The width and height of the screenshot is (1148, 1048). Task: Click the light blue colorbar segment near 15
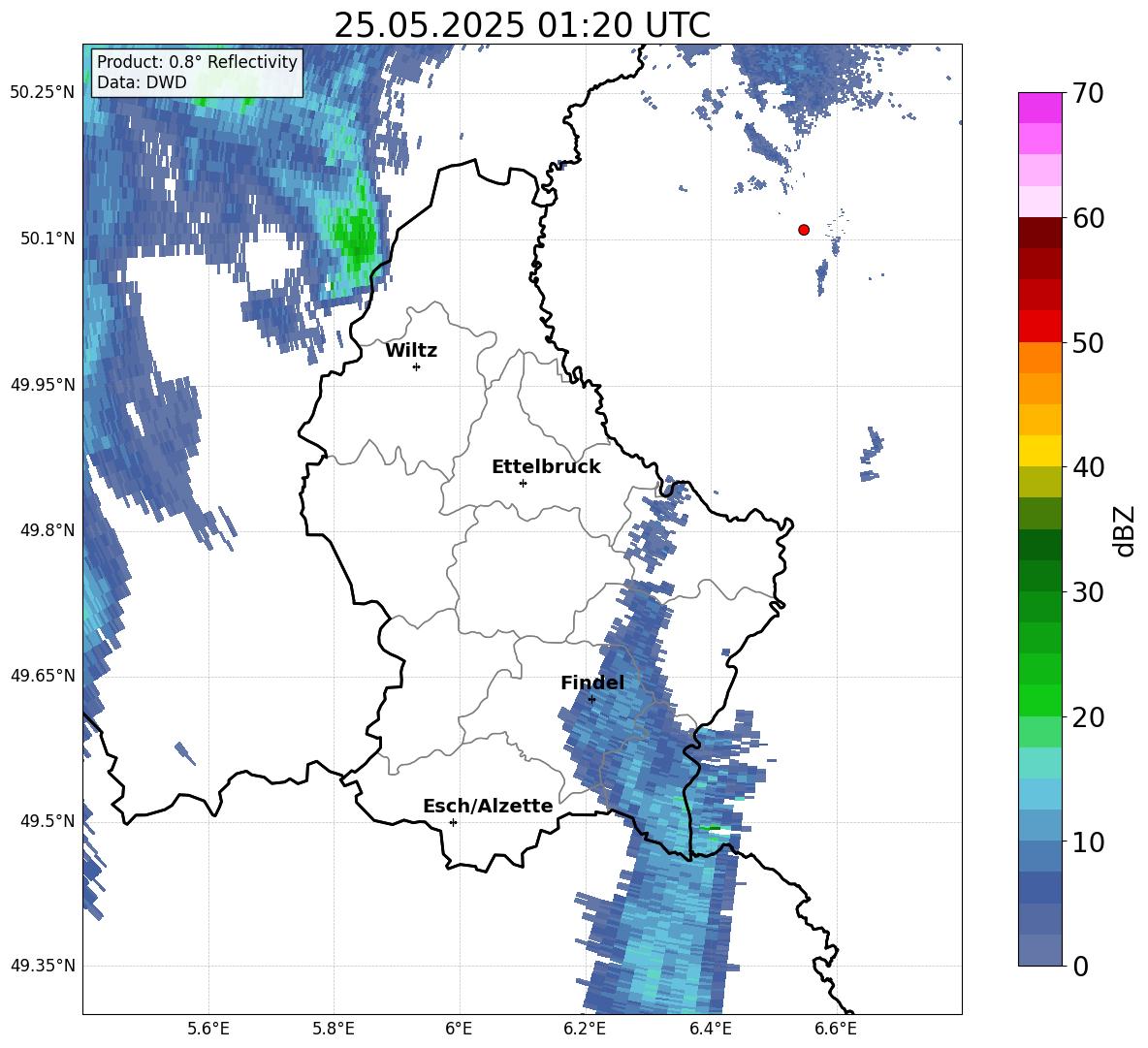1039,795
